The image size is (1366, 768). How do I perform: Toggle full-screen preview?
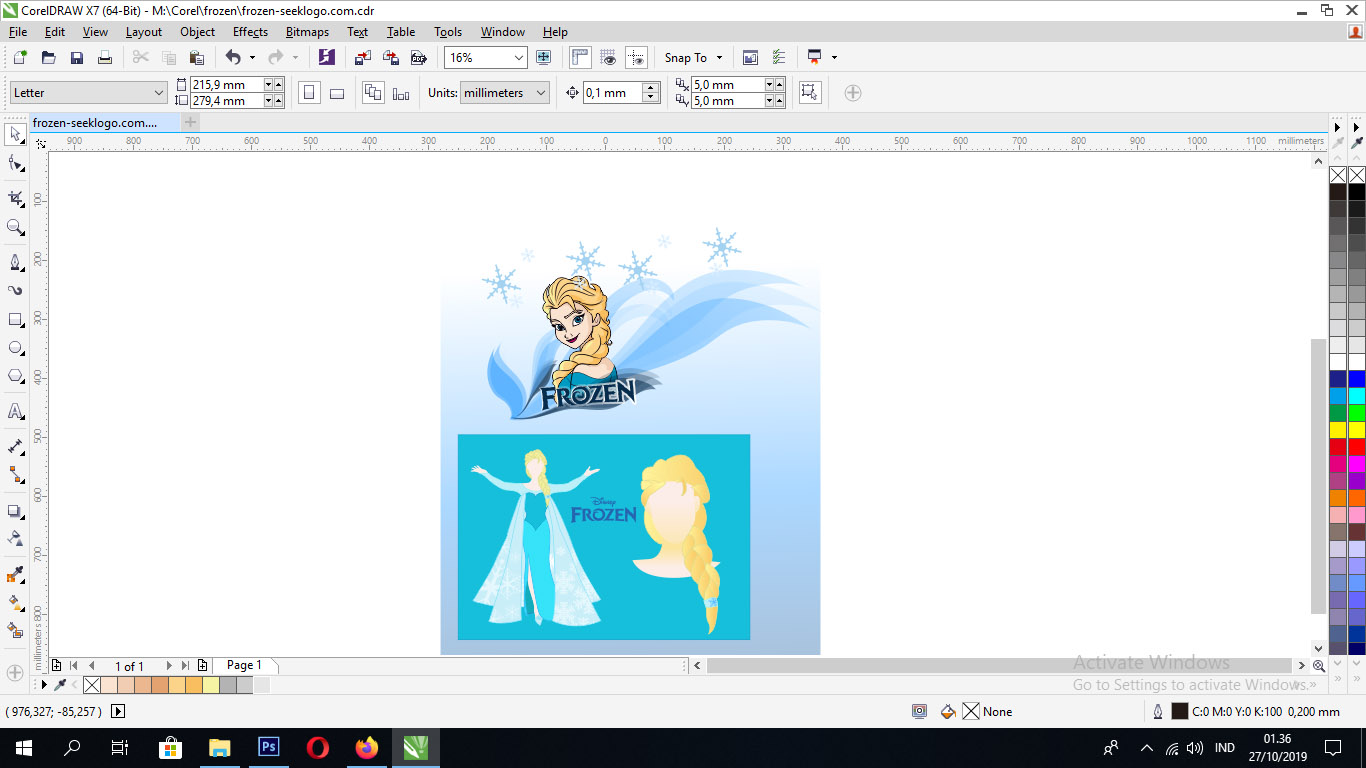pos(544,58)
